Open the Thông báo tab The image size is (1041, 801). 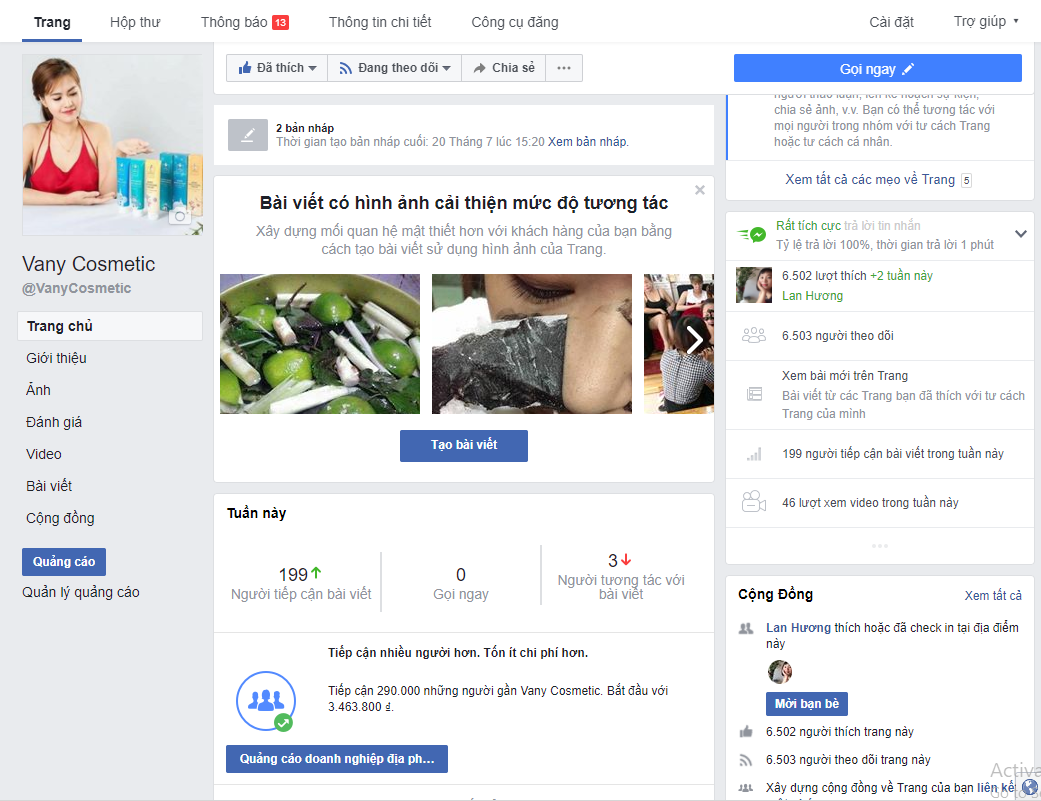click(x=245, y=22)
